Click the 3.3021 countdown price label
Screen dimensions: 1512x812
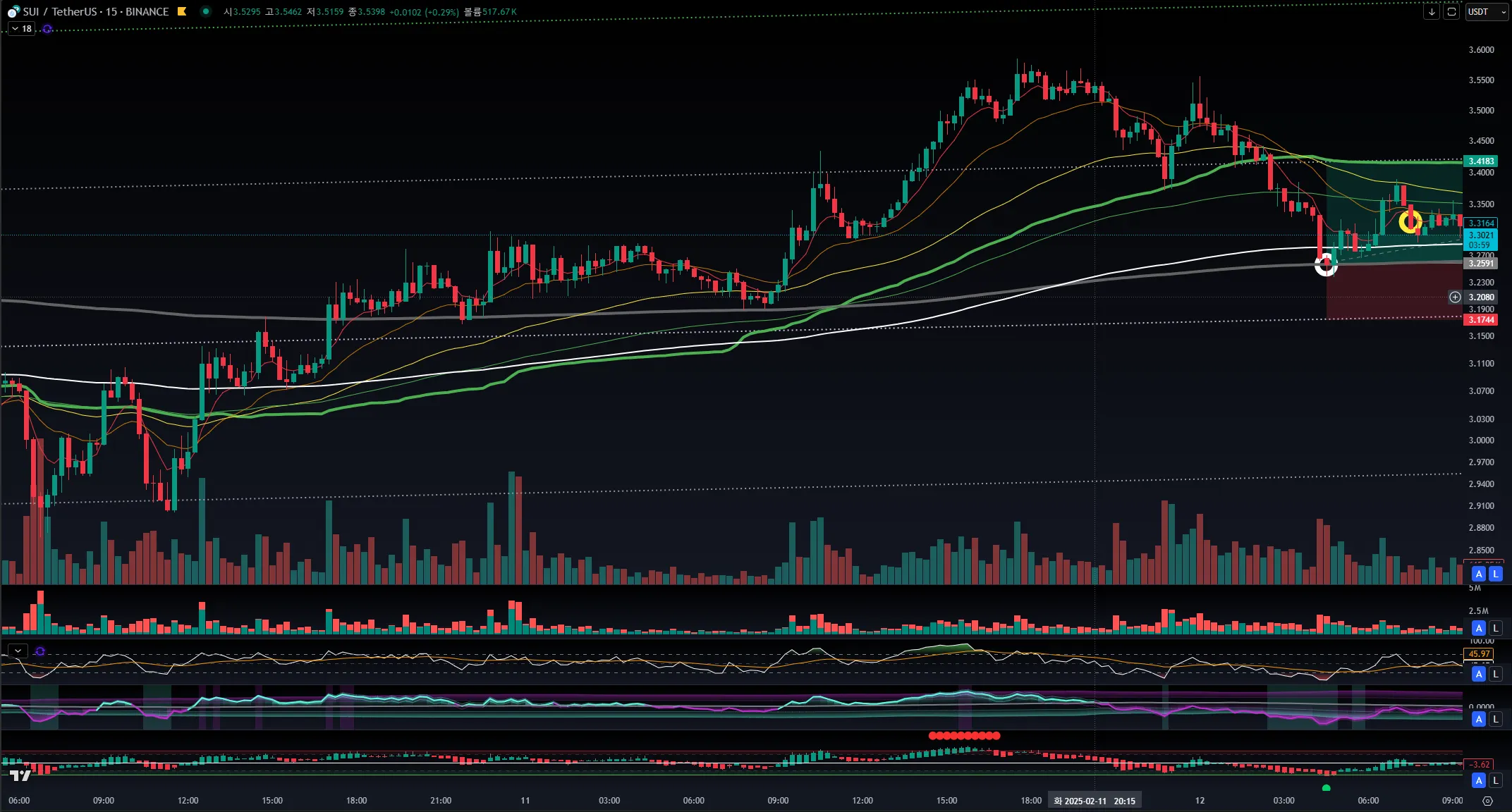(x=1481, y=240)
